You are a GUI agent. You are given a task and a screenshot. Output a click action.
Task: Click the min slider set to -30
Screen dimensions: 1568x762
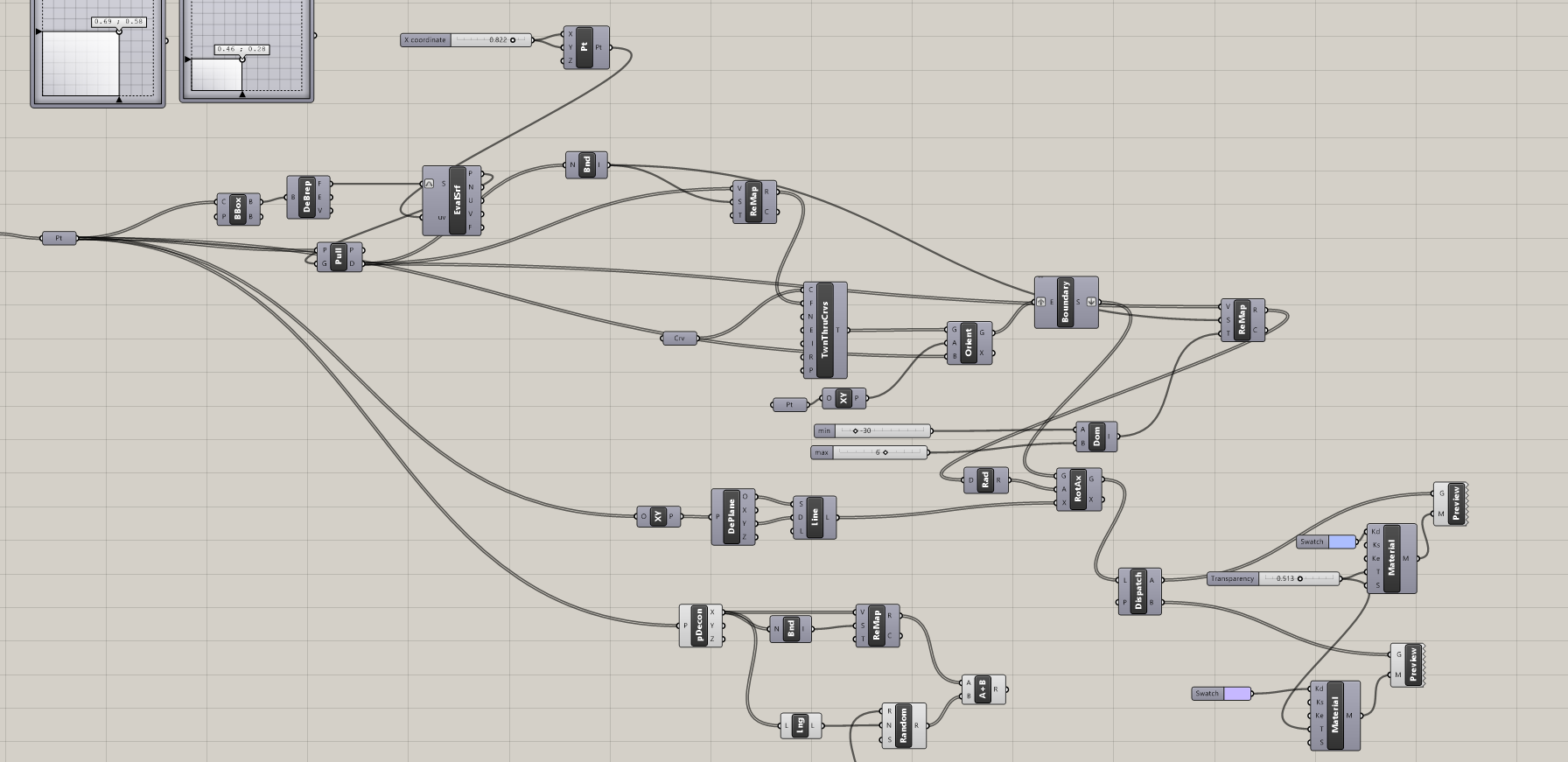[882, 430]
